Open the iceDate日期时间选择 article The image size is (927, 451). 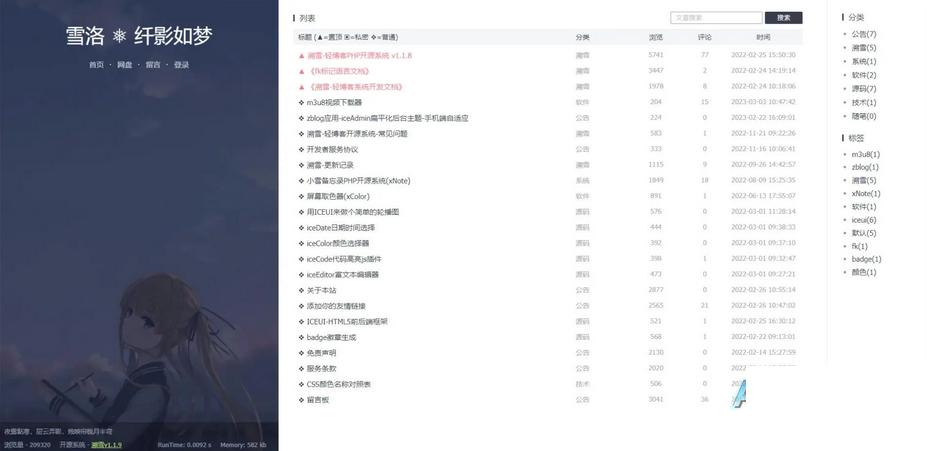(341, 228)
